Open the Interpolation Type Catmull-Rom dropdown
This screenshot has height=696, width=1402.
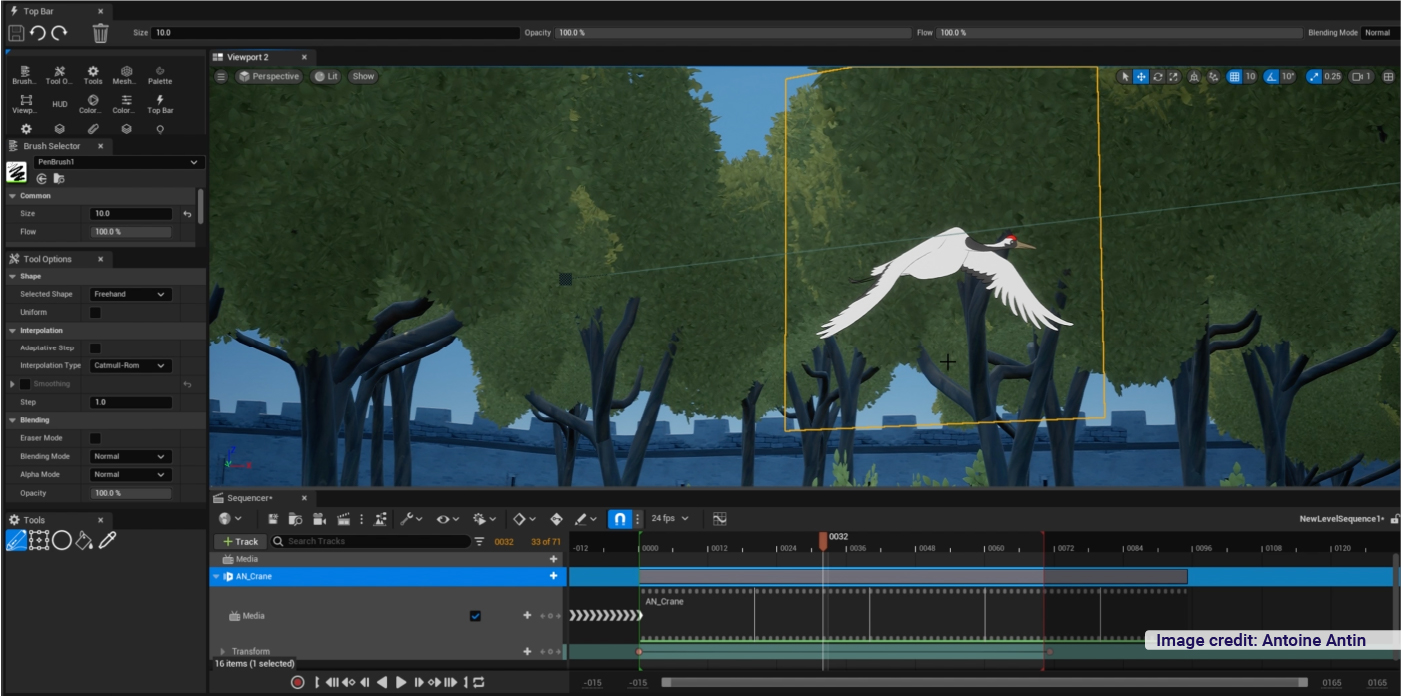coord(131,366)
